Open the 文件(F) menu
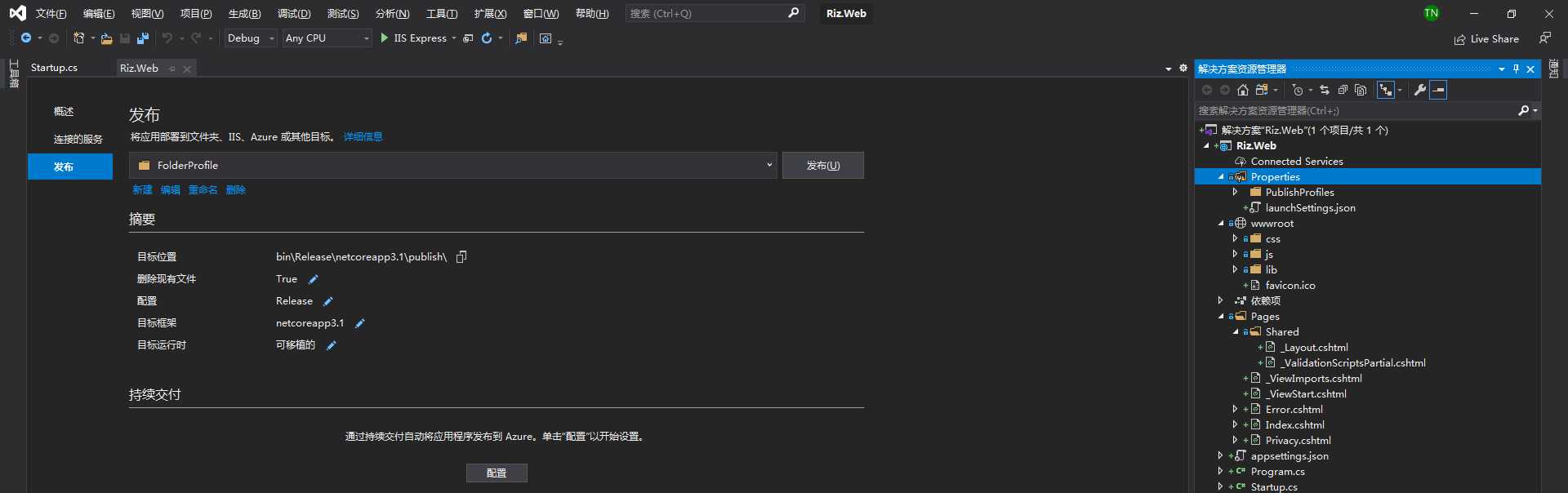The height and width of the screenshot is (493, 1568). pos(51,14)
